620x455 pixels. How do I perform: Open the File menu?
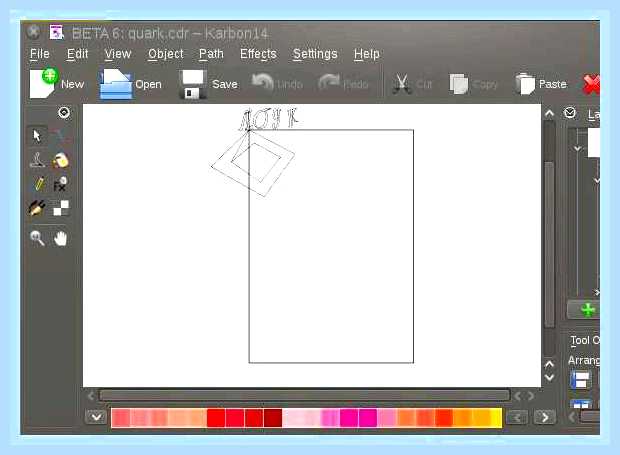40,54
